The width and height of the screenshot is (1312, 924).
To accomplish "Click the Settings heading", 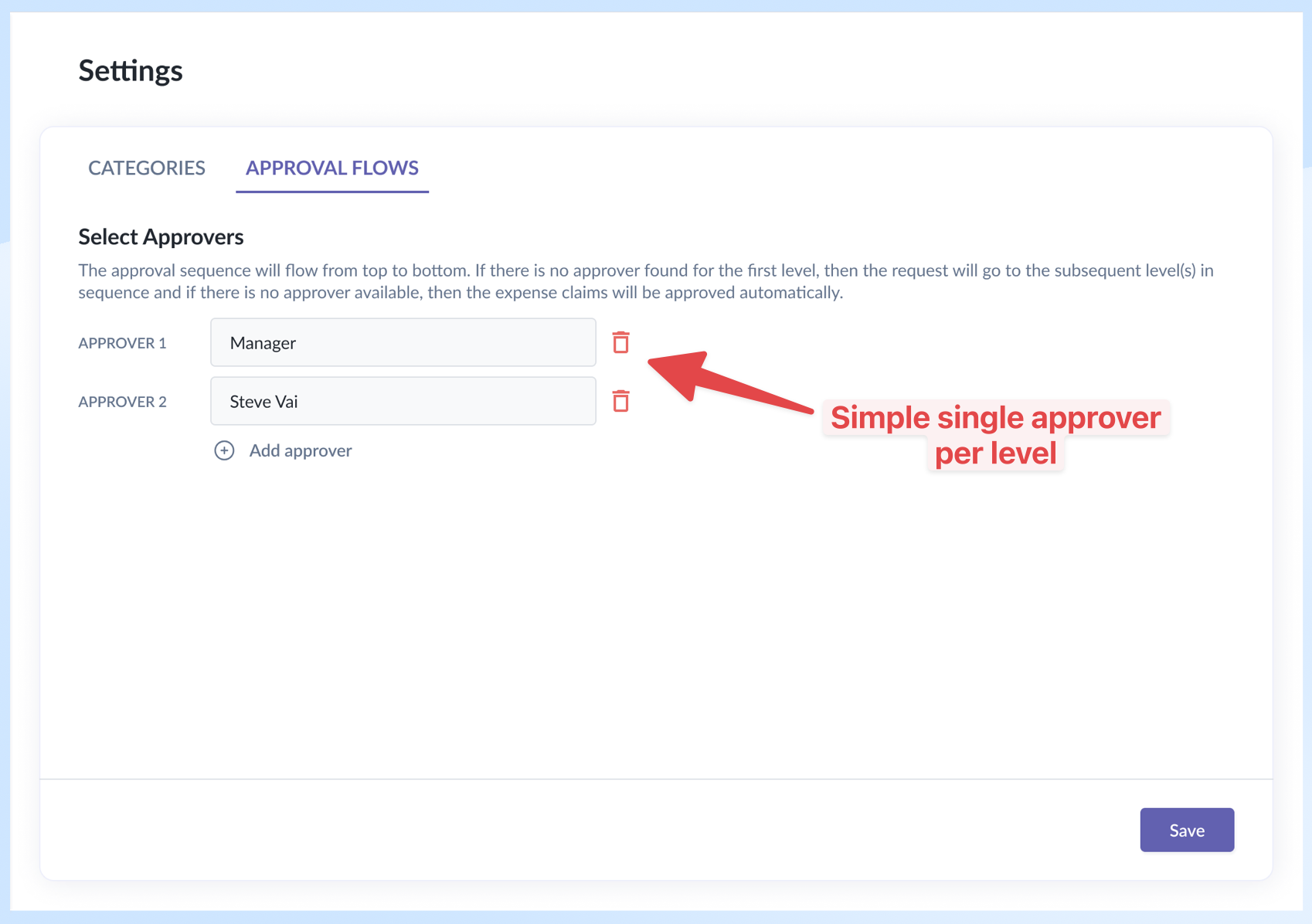I will coord(130,70).
